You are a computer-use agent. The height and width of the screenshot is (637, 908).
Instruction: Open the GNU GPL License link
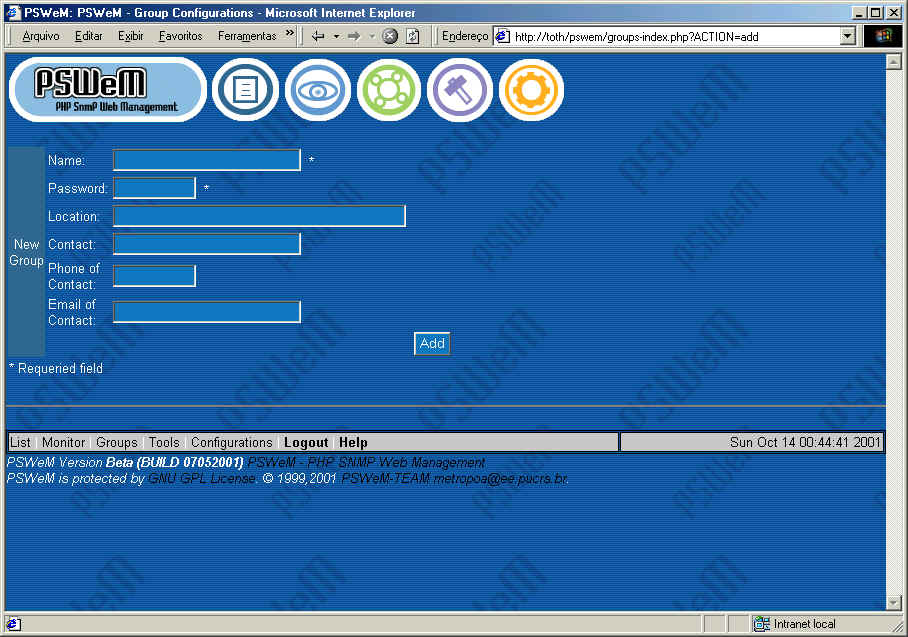(201, 479)
